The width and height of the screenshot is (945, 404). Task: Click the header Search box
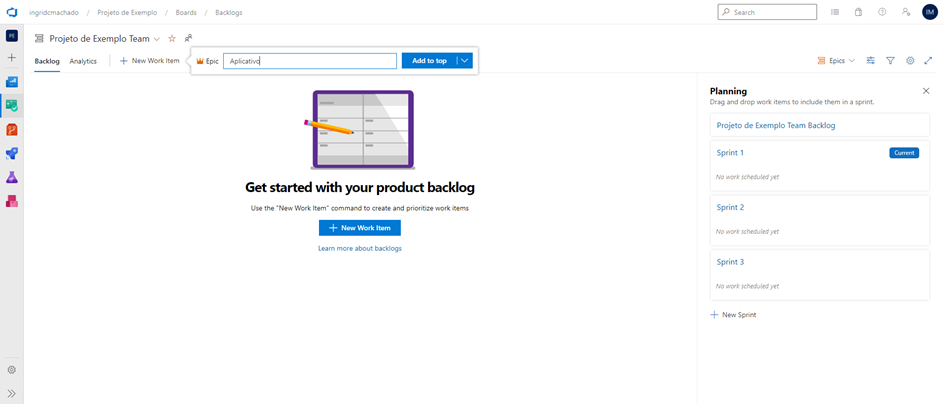pos(767,12)
